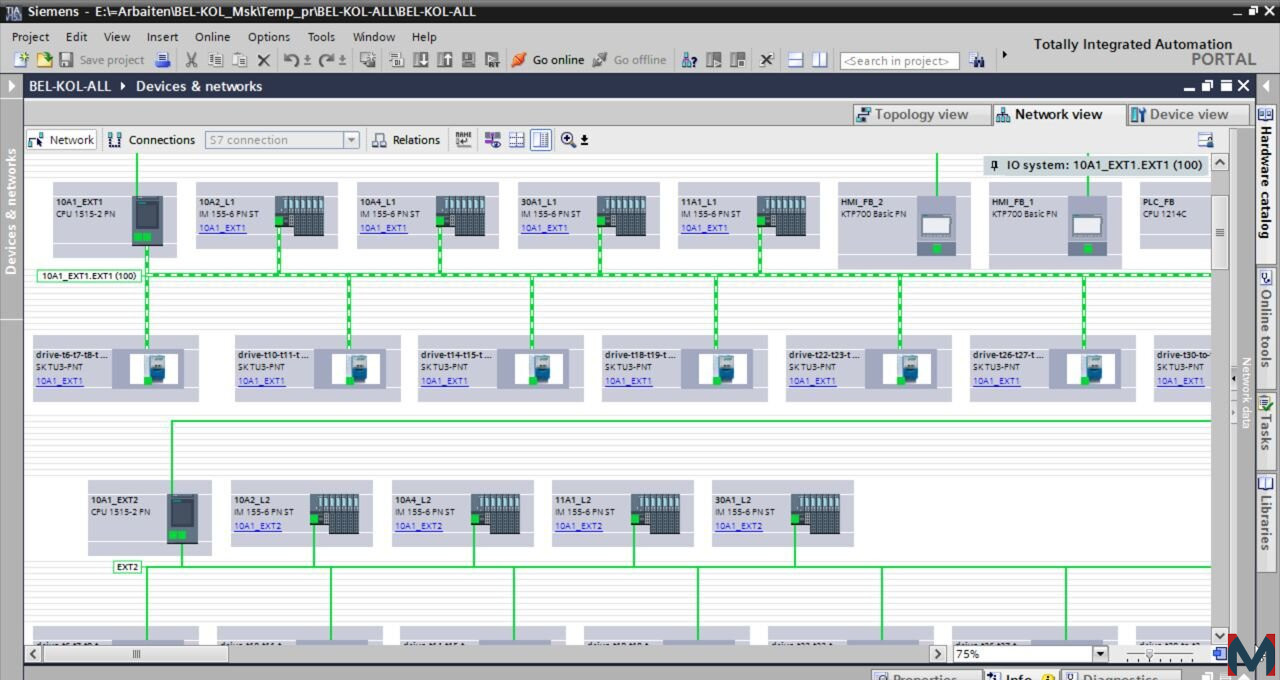Select the Network view tab
The height and width of the screenshot is (680, 1280).
(x=1059, y=114)
